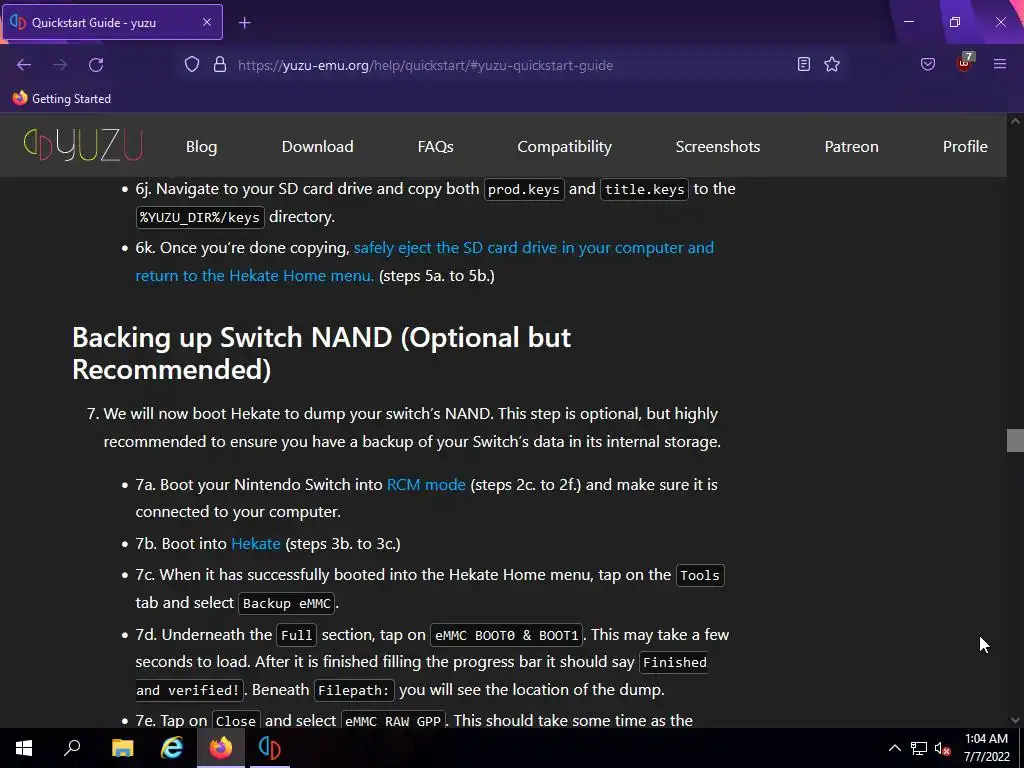Follow the Hekate link in step 7b

pos(255,543)
